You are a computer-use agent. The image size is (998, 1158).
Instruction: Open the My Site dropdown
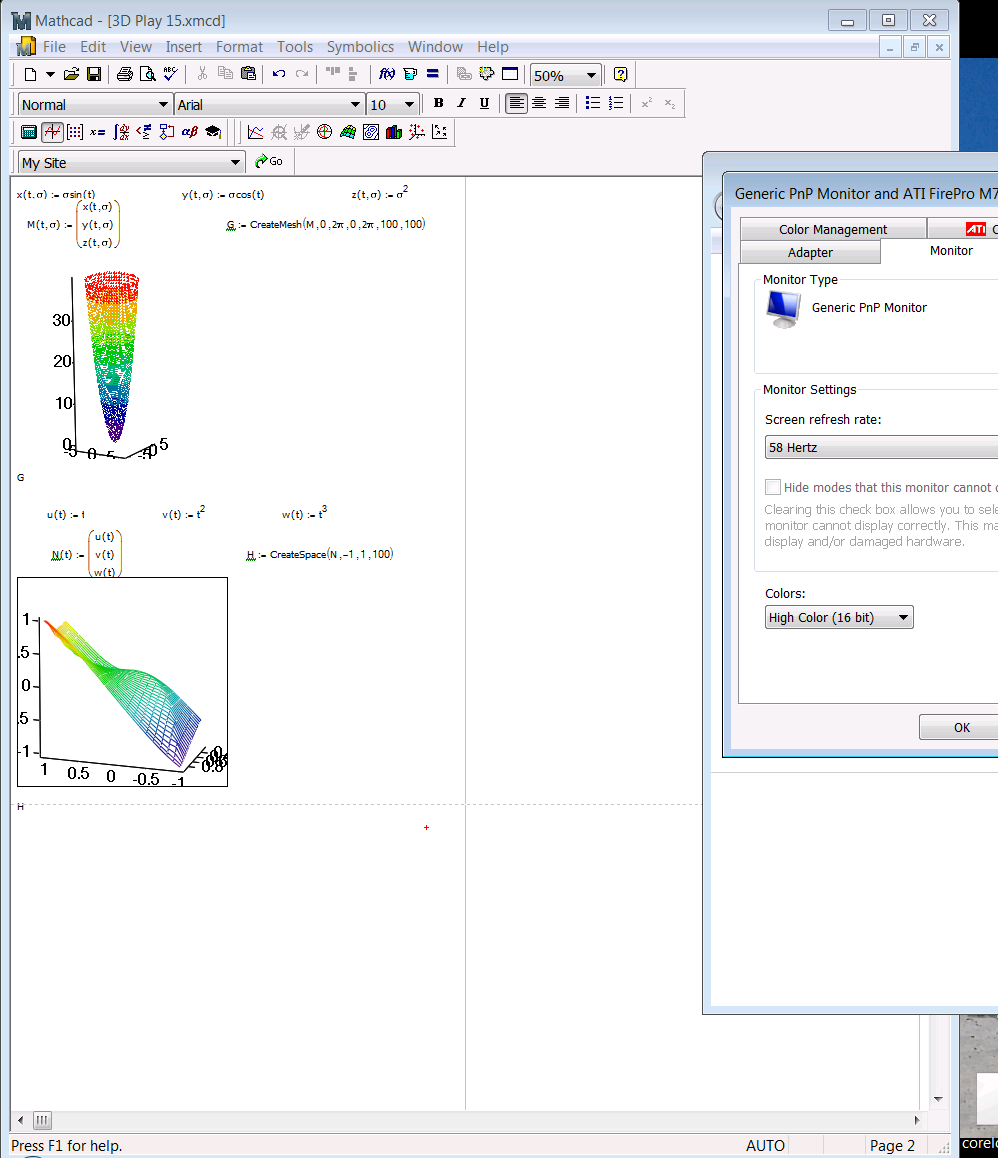pyautogui.click(x=235, y=162)
